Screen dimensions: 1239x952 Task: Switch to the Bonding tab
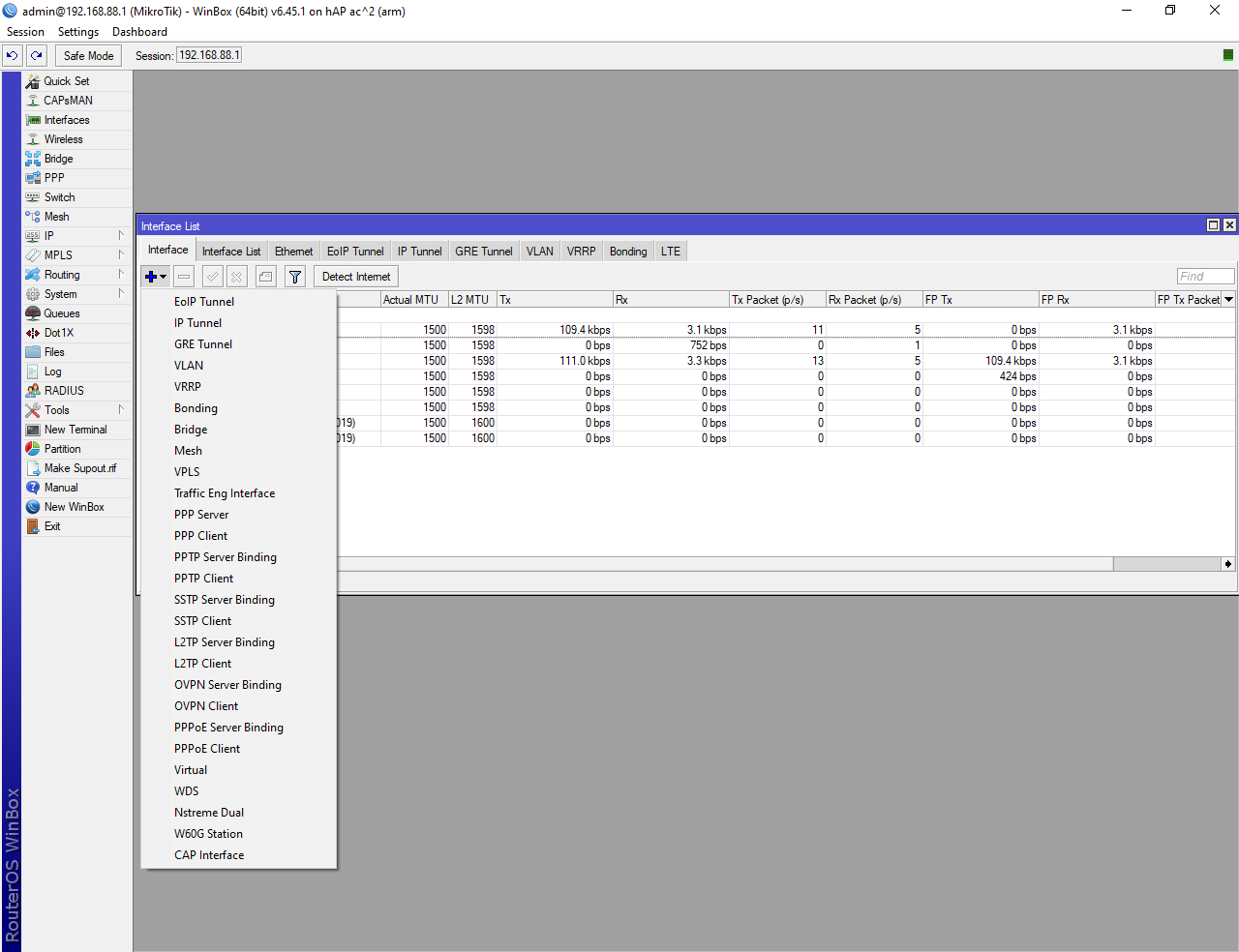[x=628, y=252]
